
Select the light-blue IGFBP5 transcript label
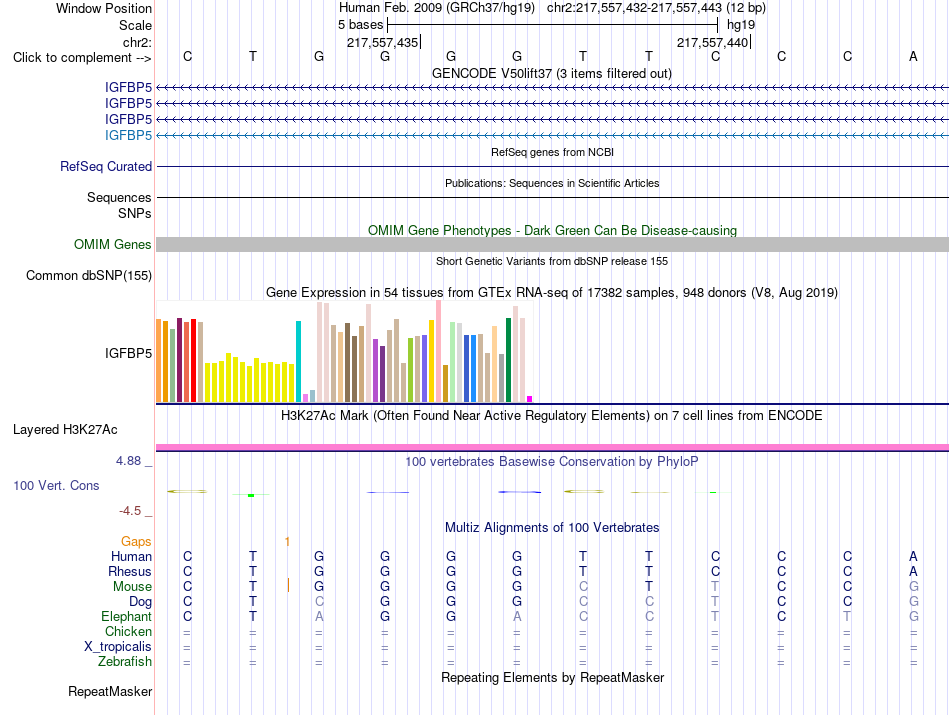tap(128, 135)
